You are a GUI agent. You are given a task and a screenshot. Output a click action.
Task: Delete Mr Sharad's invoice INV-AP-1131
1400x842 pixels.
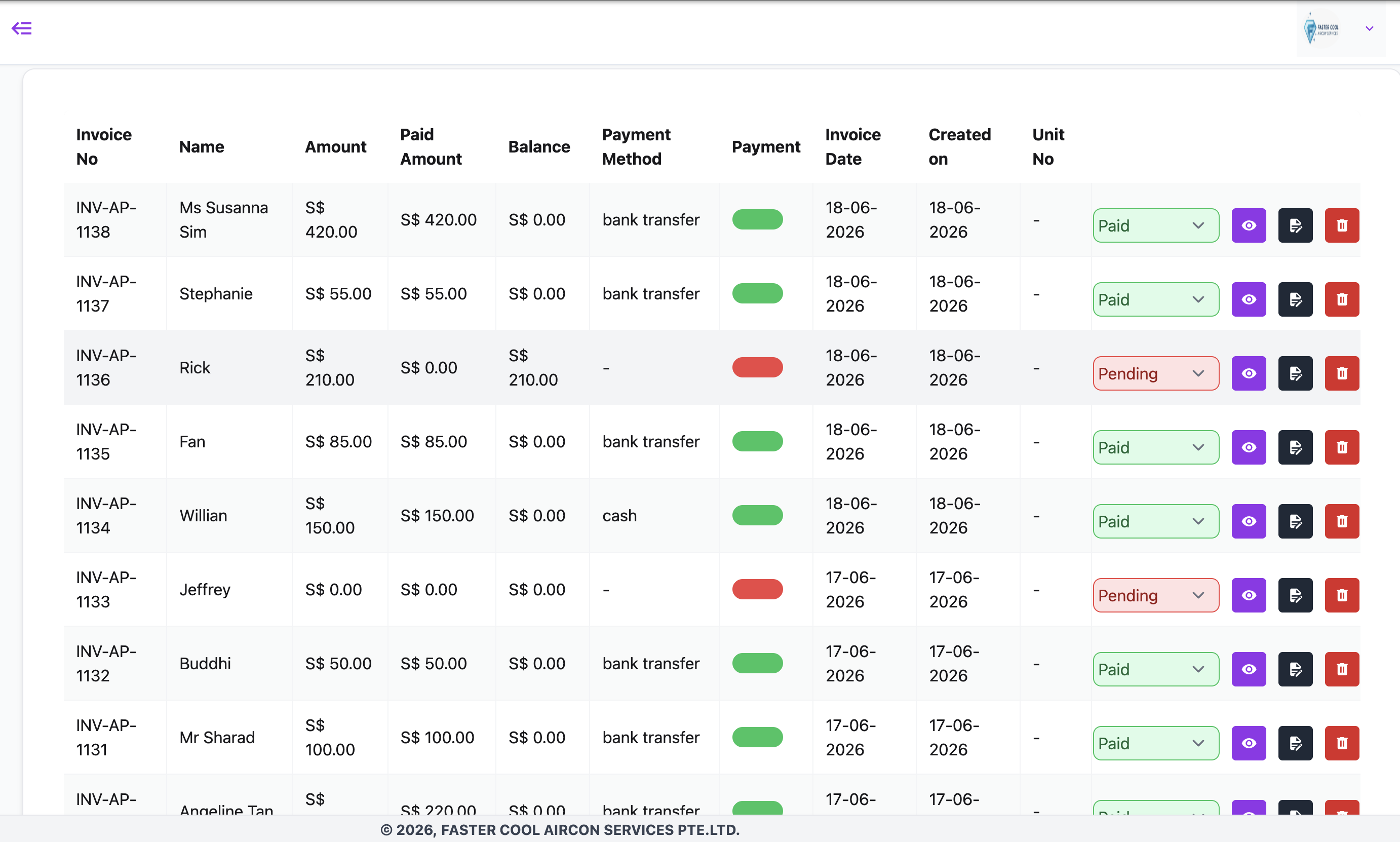[1342, 743]
